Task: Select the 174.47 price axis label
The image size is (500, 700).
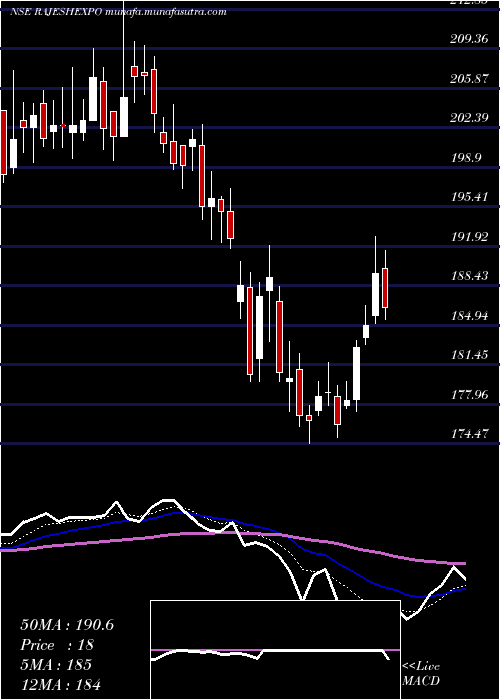Action: coord(469,433)
